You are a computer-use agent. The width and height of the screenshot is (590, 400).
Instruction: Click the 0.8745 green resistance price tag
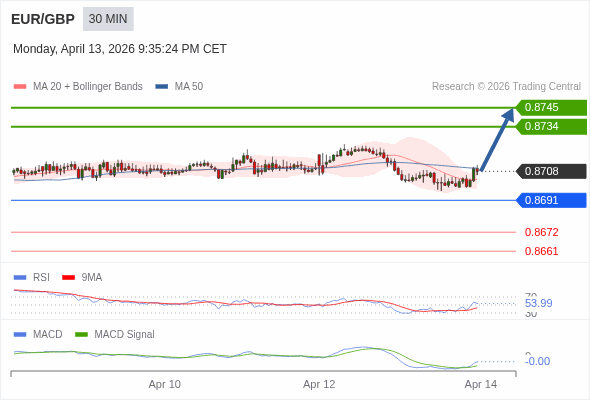pos(551,108)
